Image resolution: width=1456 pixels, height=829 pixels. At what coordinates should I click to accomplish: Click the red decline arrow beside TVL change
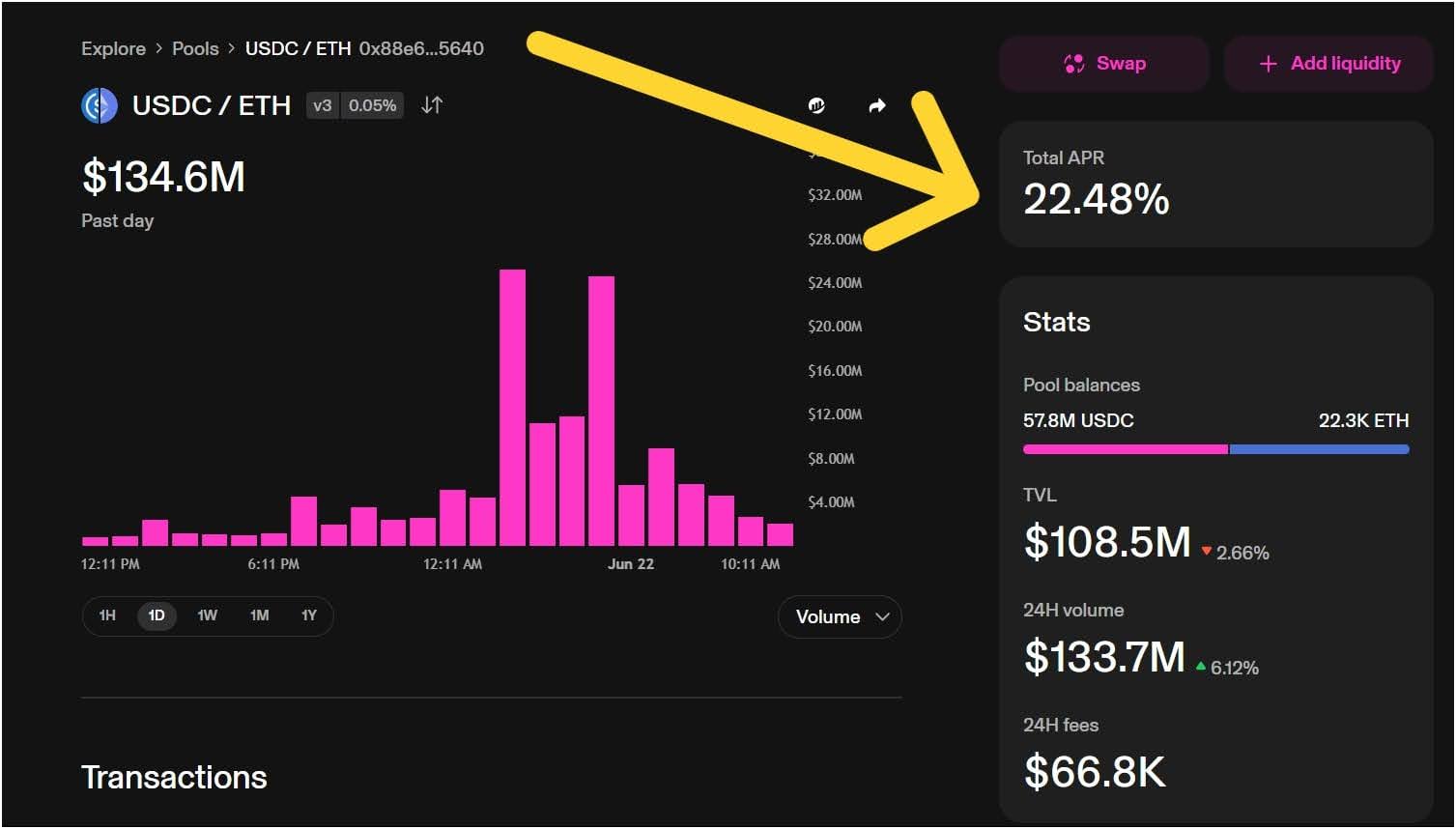tap(1205, 553)
